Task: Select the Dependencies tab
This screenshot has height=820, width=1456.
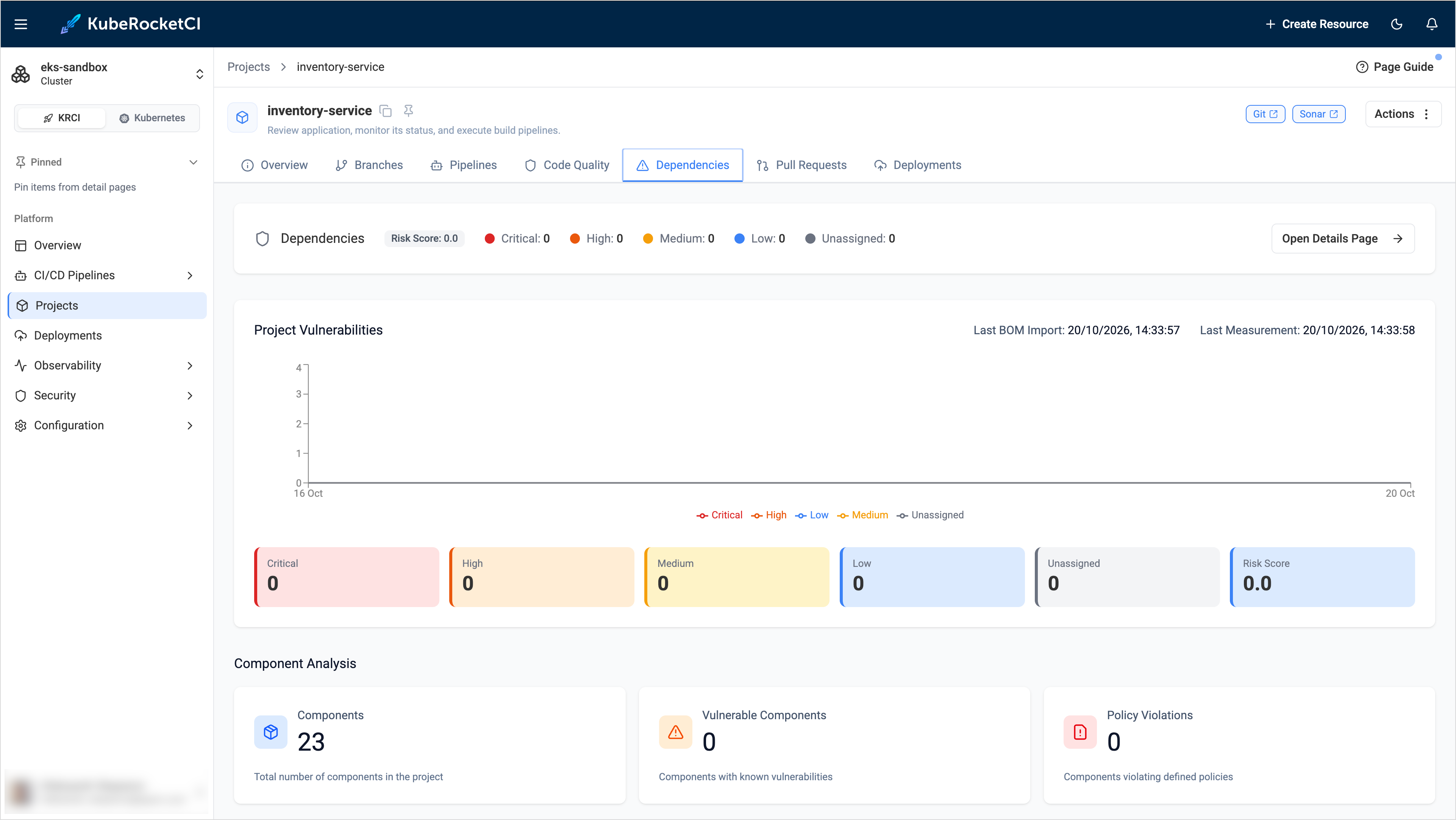Action: 683,165
